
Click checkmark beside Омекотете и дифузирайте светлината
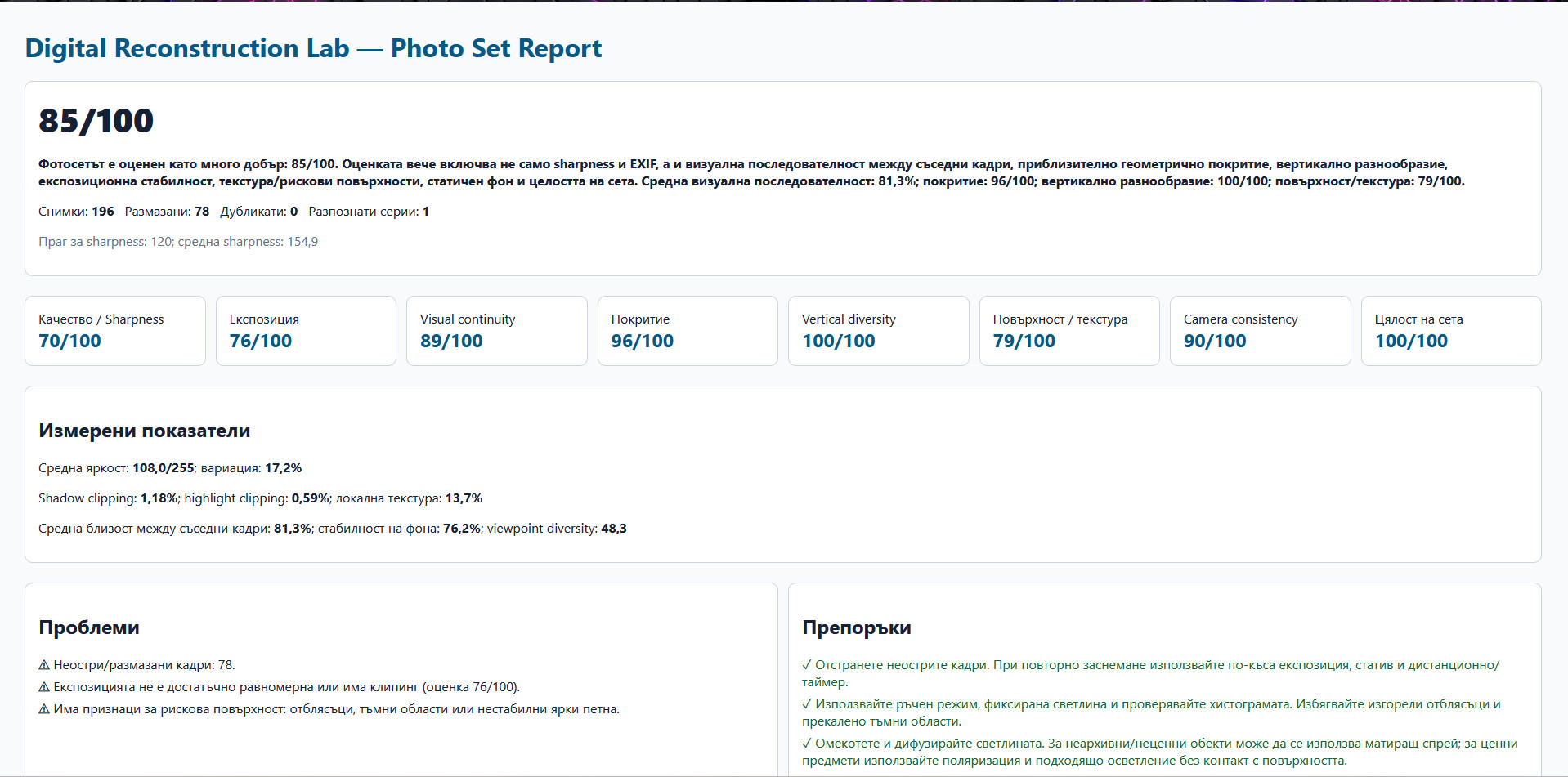point(807,744)
